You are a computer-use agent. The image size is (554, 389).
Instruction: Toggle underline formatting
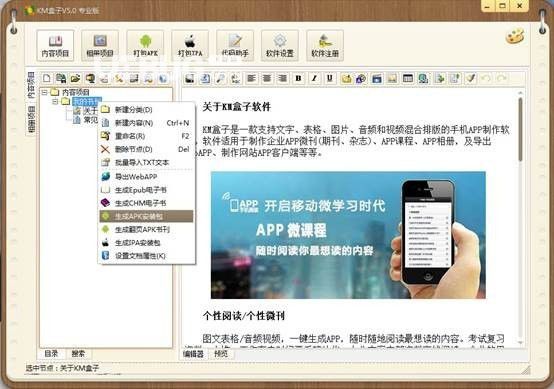tap(330, 78)
